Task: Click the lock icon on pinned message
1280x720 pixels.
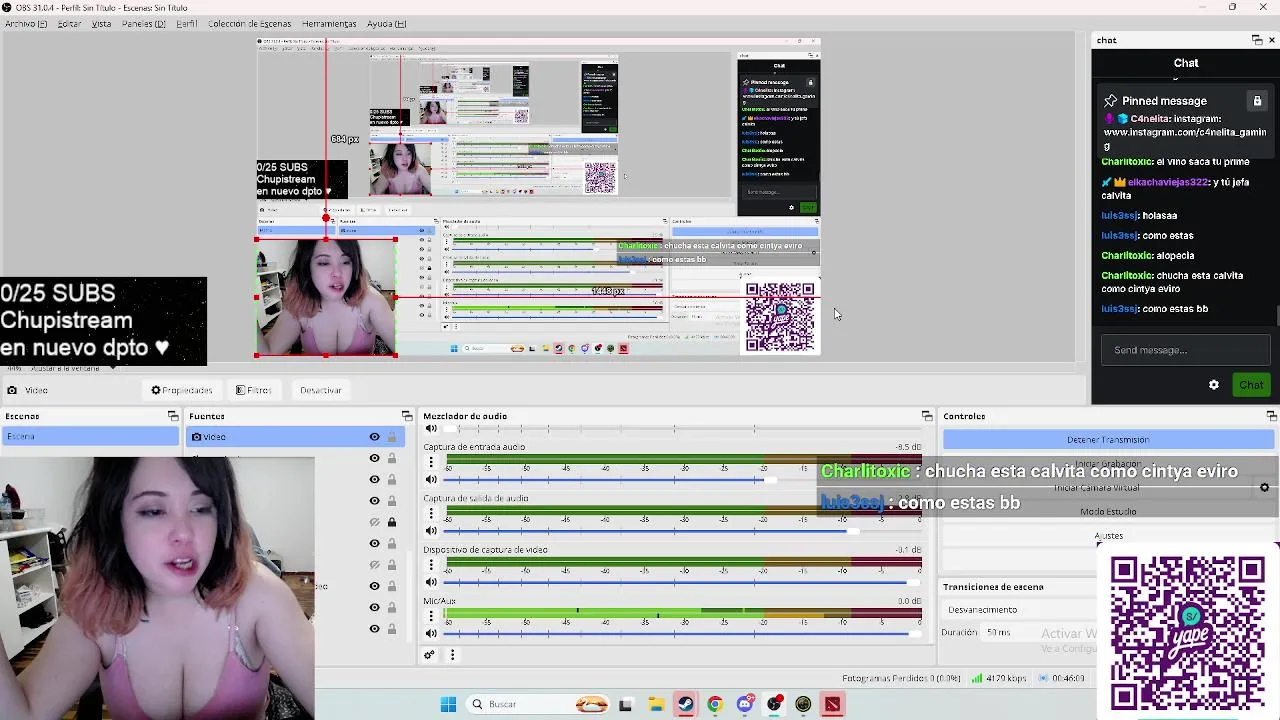Action: click(x=1257, y=101)
